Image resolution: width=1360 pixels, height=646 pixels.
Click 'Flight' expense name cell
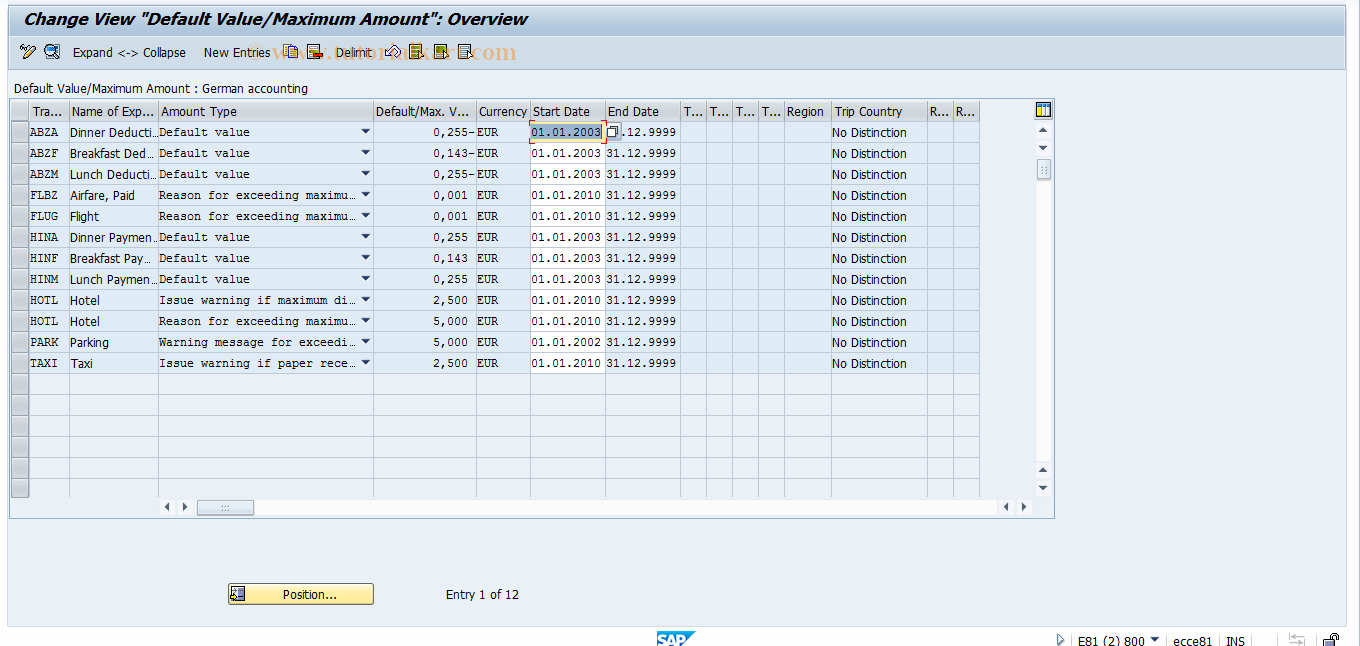[x=113, y=216]
